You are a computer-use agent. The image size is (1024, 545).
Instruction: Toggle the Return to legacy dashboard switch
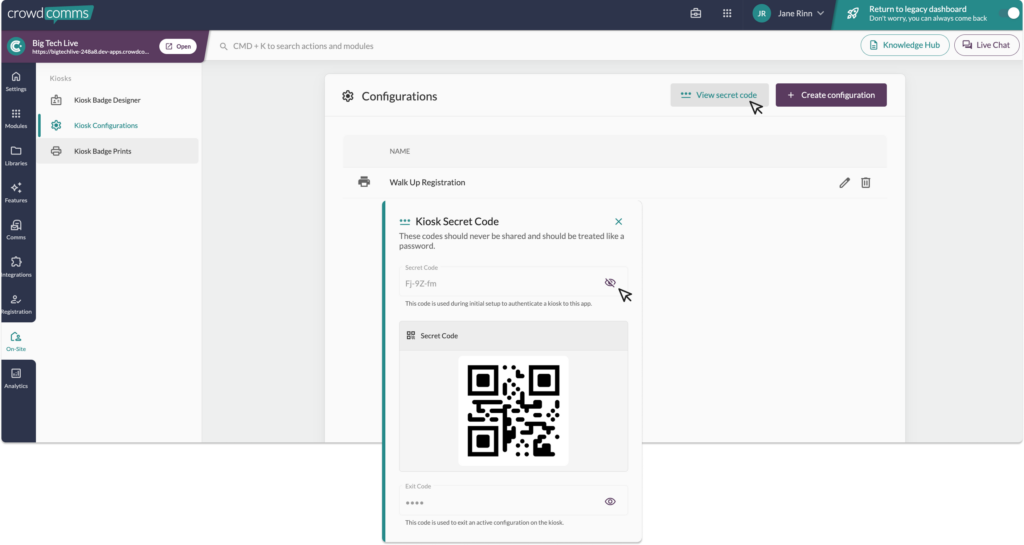coord(1012,13)
